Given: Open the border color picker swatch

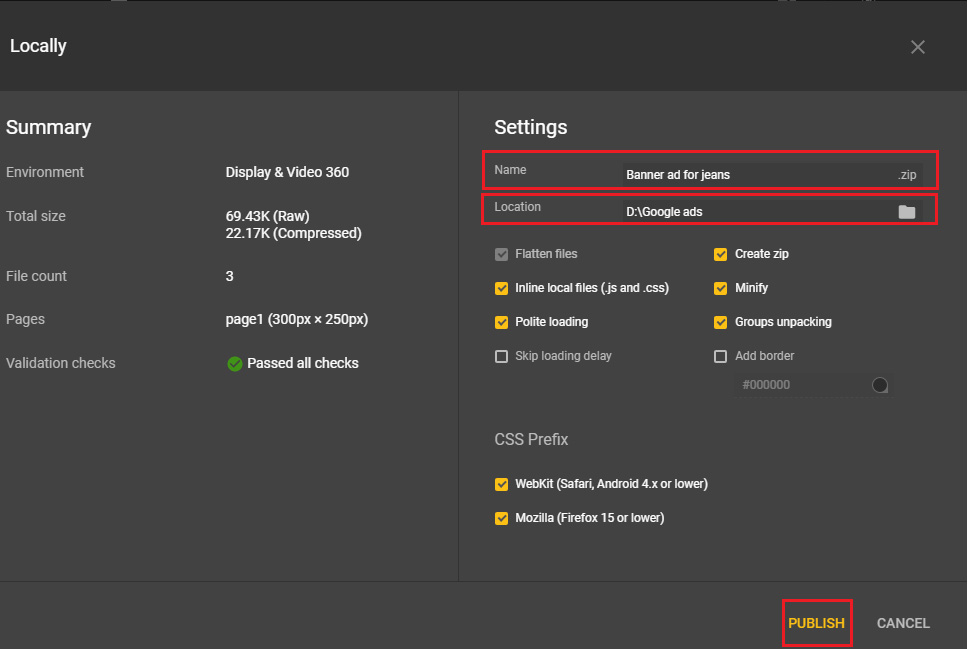Looking at the screenshot, I should click(x=880, y=385).
